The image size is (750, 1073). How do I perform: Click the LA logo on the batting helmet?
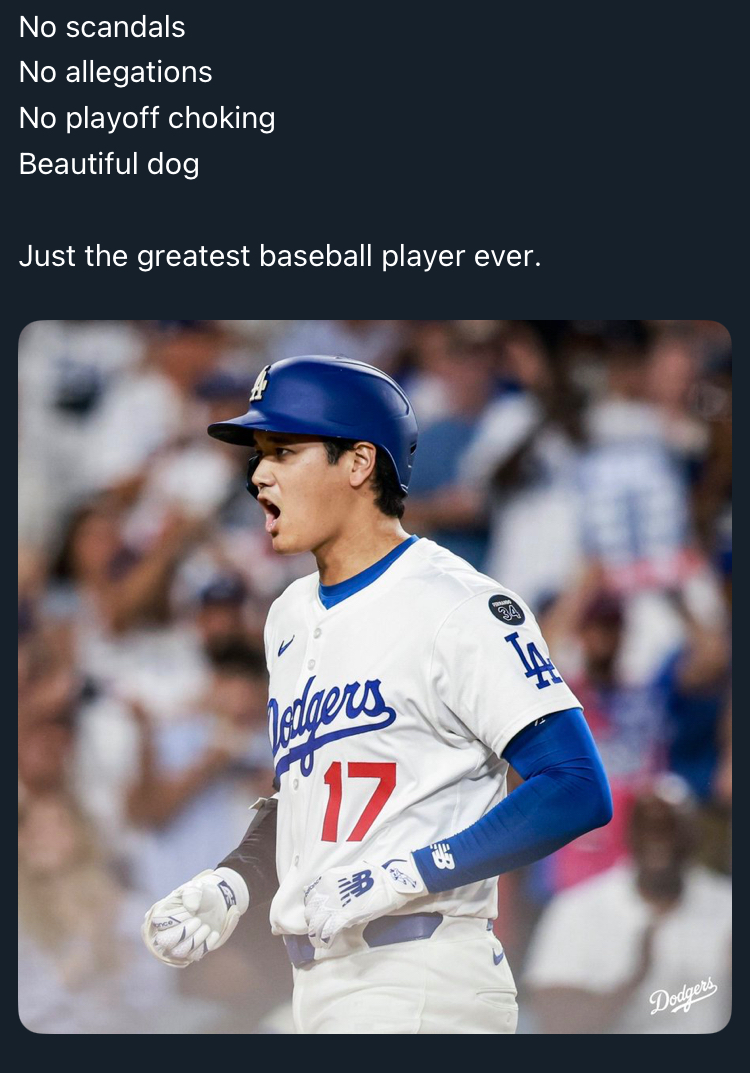[260, 384]
